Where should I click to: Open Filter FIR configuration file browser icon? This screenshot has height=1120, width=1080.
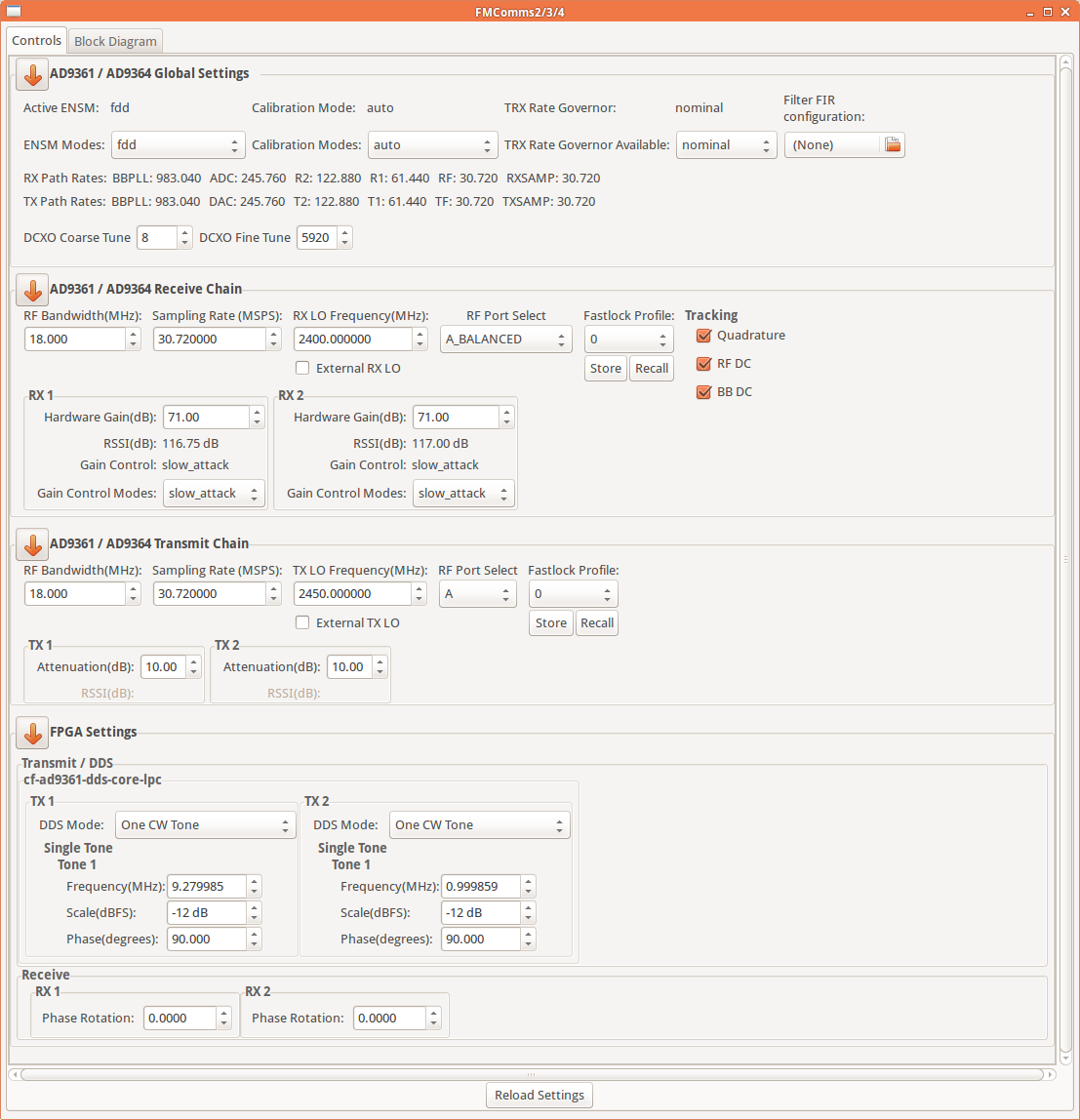[x=892, y=145]
